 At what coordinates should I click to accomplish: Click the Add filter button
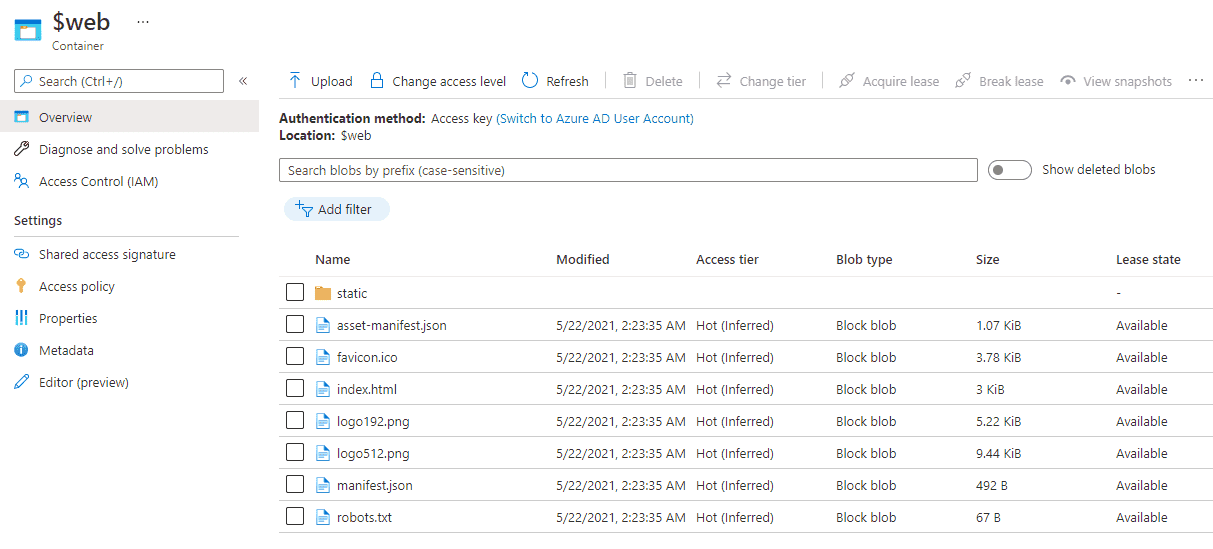click(x=337, y=209)
